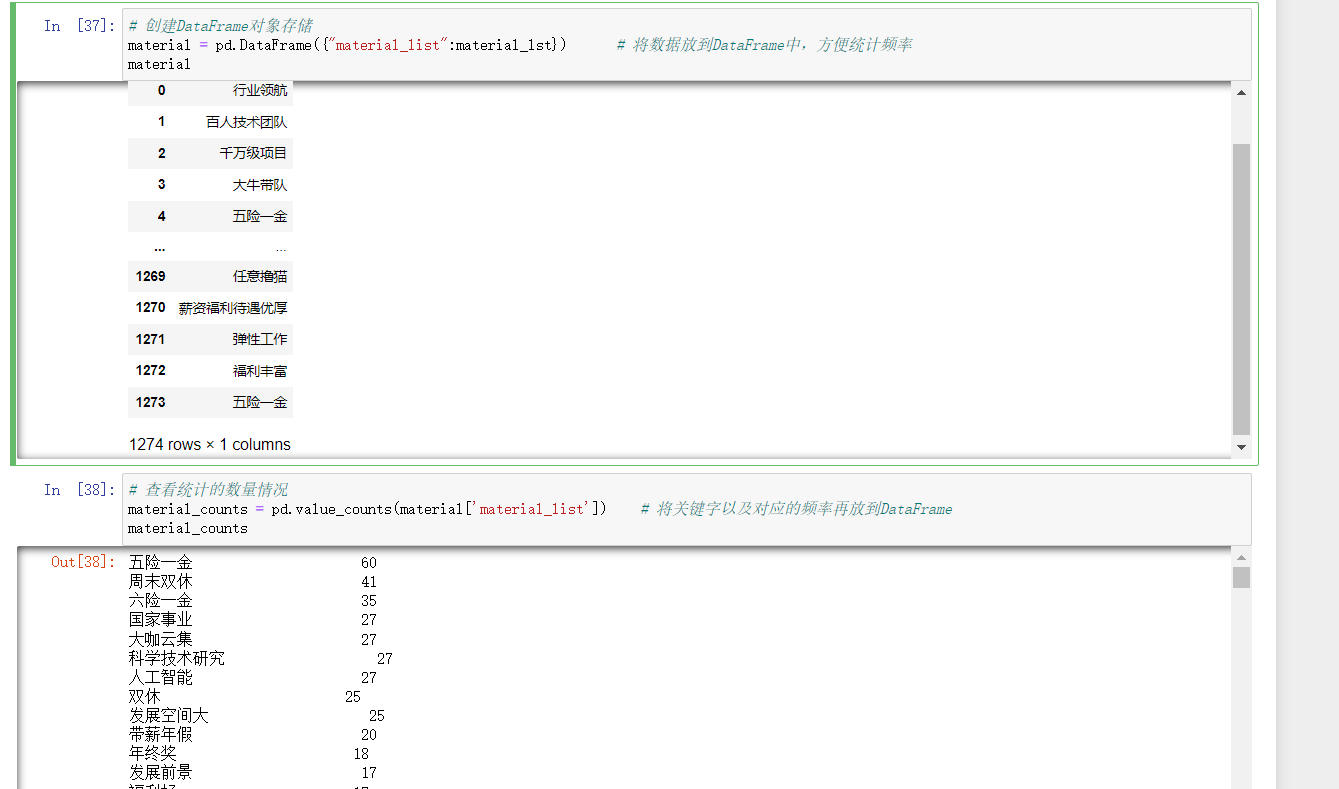
Task: Click the Out[38] output prompt
Action: coord(83,562)
